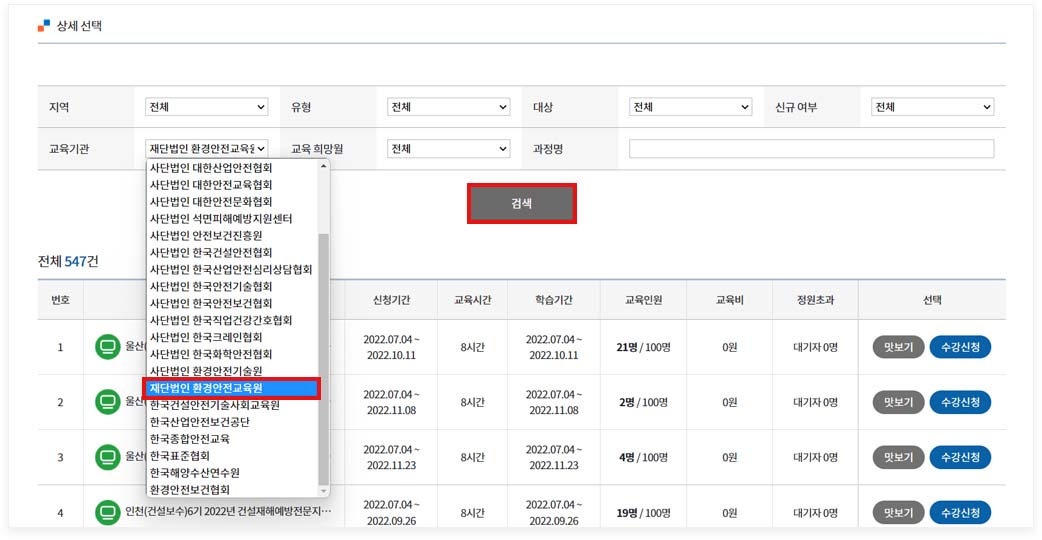Click 수강신청 button in row 1

[x=960, y=347]
